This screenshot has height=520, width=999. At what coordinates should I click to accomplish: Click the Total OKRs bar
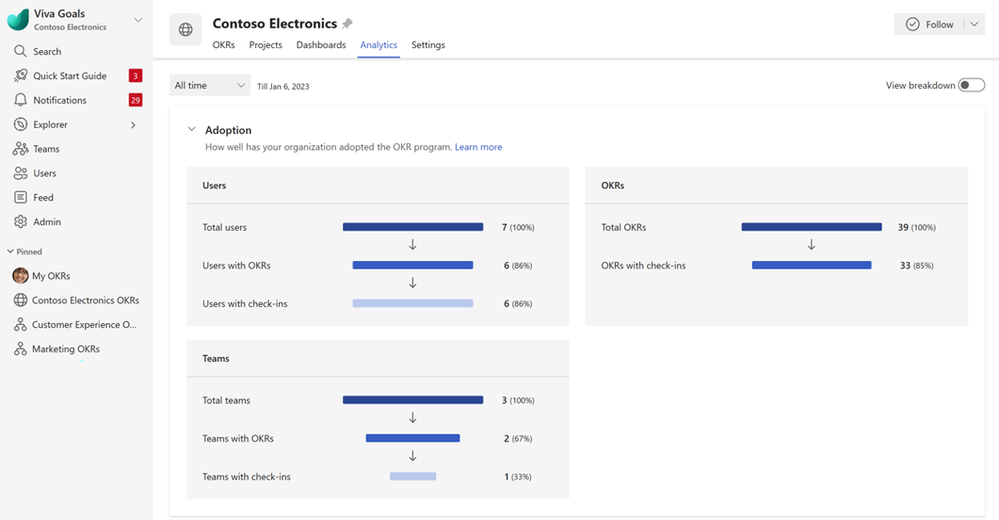coord(812,227)
